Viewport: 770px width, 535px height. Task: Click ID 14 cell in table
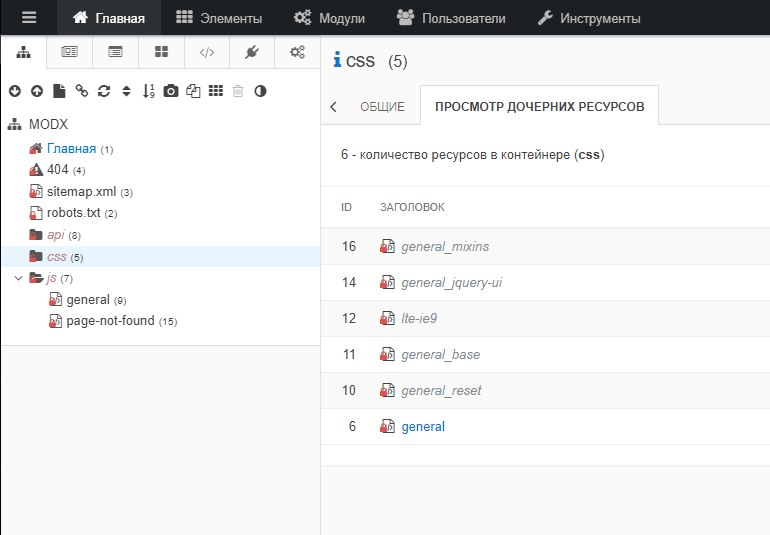point(349,282)
